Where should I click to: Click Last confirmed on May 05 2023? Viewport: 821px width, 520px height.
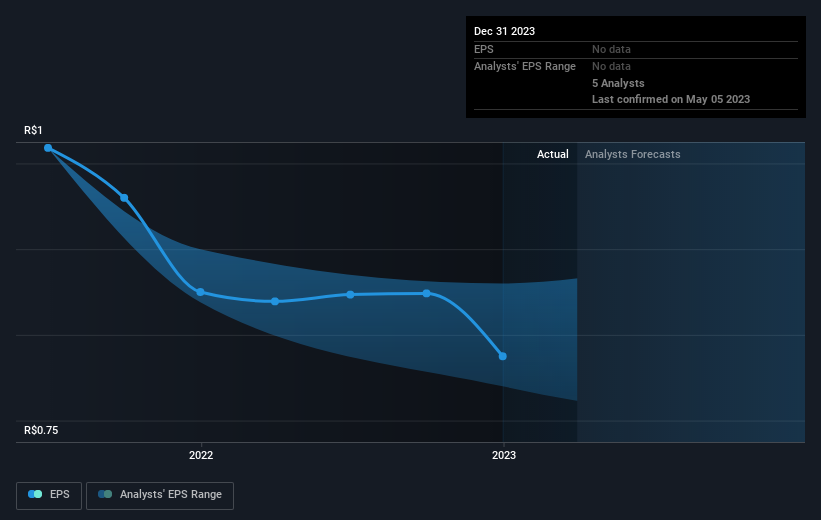point(671,99)
